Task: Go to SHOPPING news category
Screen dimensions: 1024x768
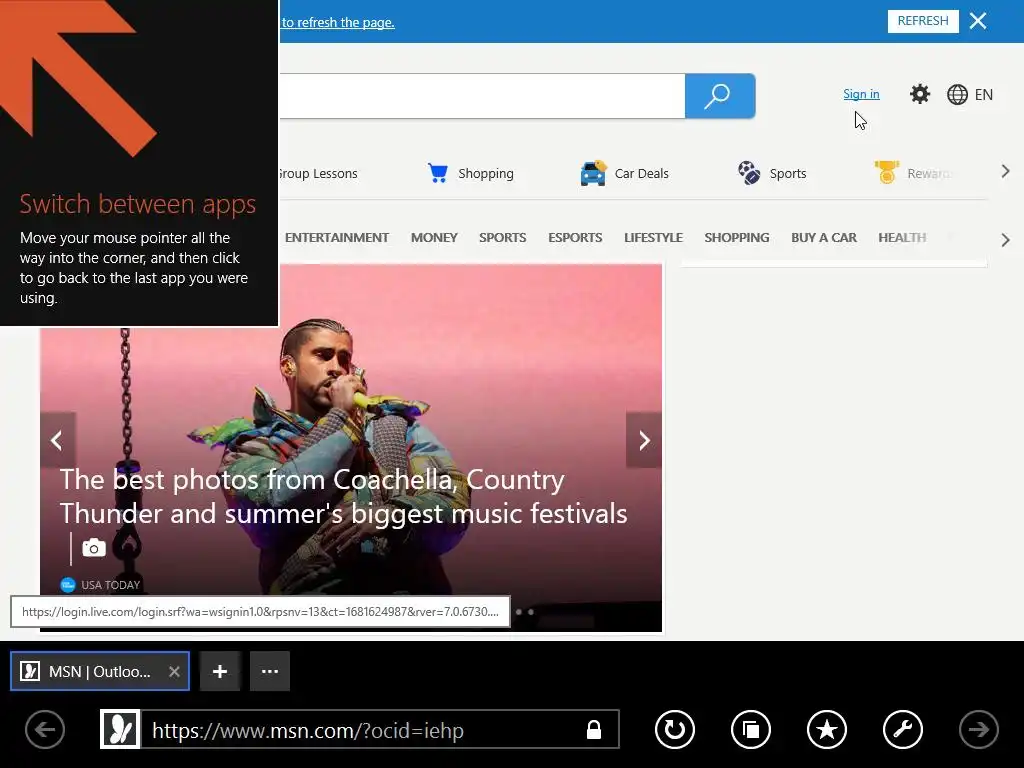Action: click(x=737, y=238)
